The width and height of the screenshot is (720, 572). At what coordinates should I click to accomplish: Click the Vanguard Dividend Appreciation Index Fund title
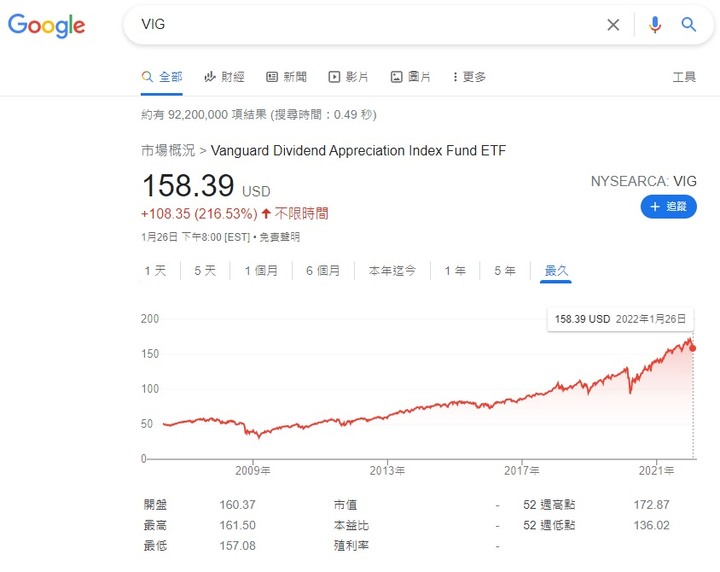tap(358, 150)
